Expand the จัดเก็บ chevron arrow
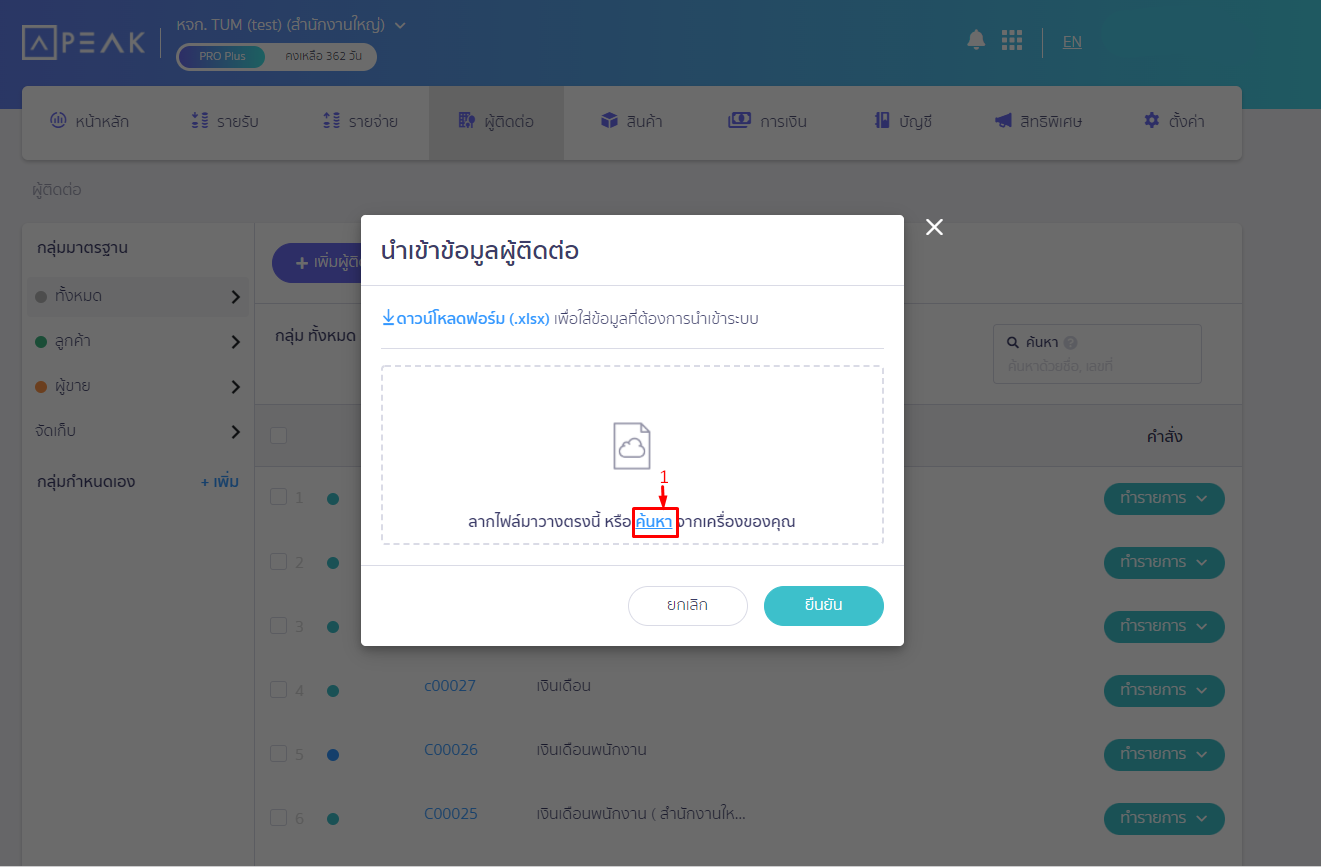1321x868 pixels. 236,432
